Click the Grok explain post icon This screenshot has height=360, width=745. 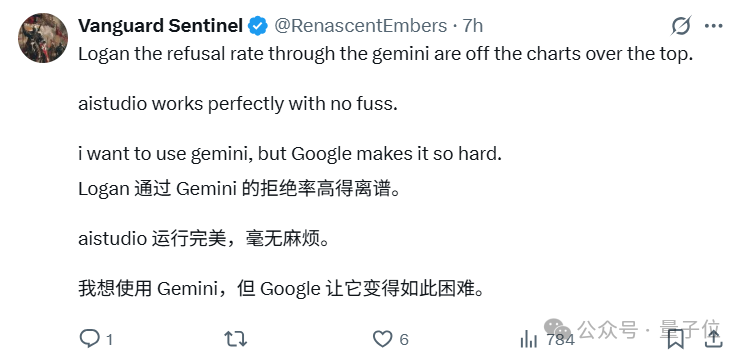click(x=681, y=26)
